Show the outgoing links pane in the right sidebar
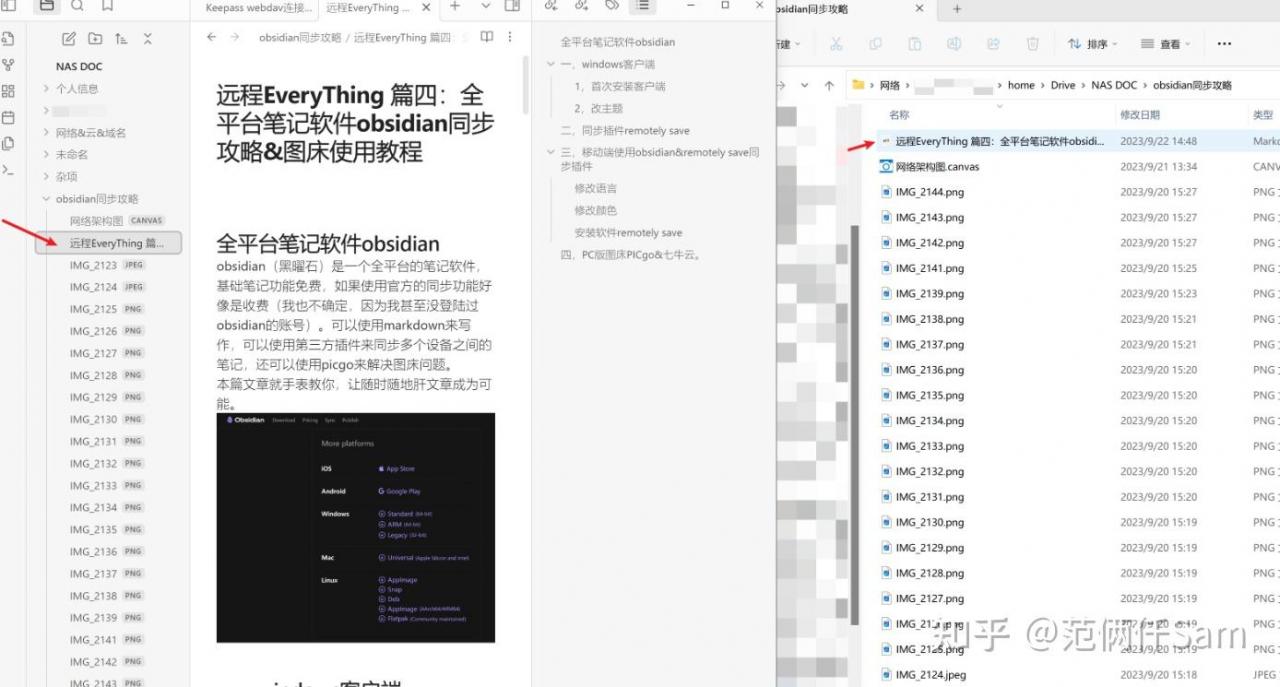 point(582,6)
